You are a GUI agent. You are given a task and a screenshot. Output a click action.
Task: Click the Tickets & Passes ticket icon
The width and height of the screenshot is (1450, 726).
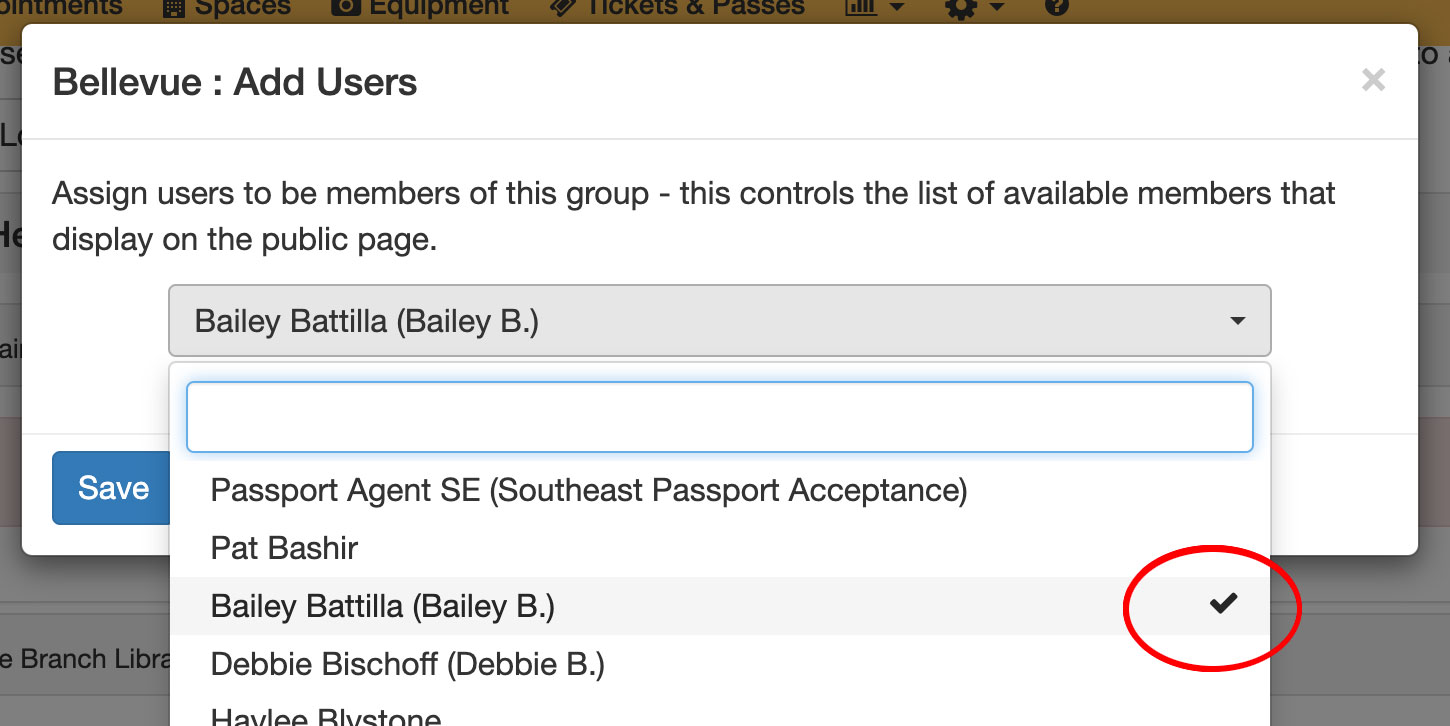(x=563, y=7)
